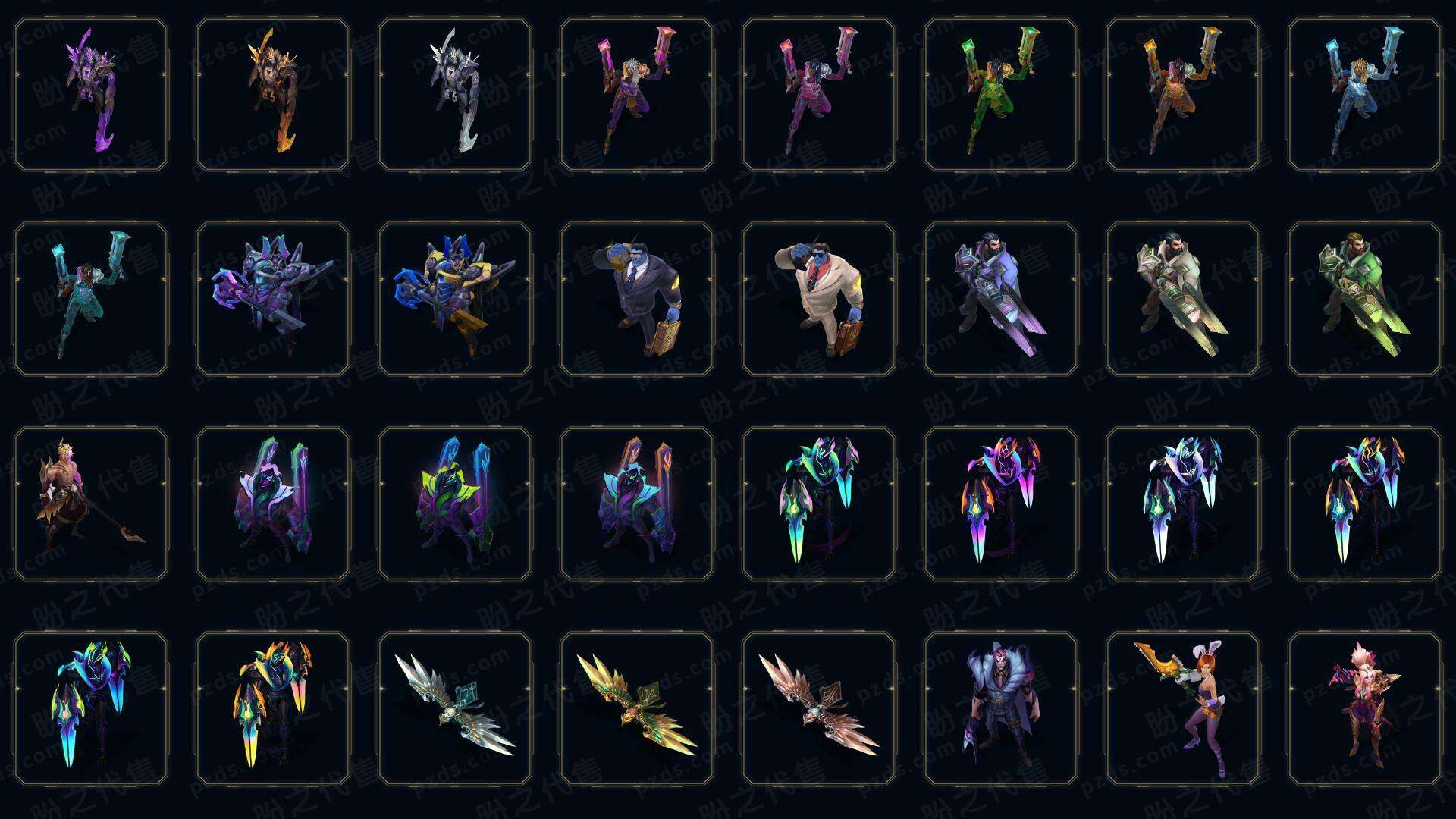Viewport: 1456px width, 819px height.
Task: Pick the teal dual-pistol gunslinger skin
Action: 91,299
